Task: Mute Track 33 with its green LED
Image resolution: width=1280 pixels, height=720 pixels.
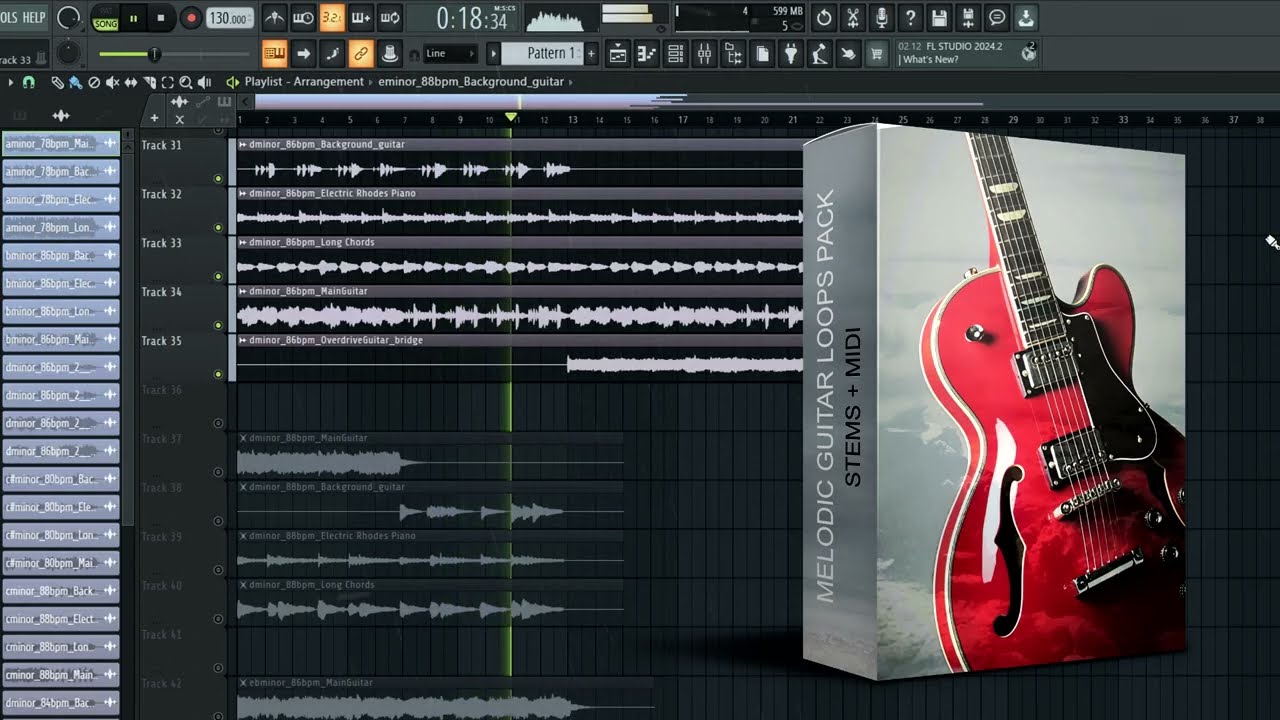Action: point(218,277)
